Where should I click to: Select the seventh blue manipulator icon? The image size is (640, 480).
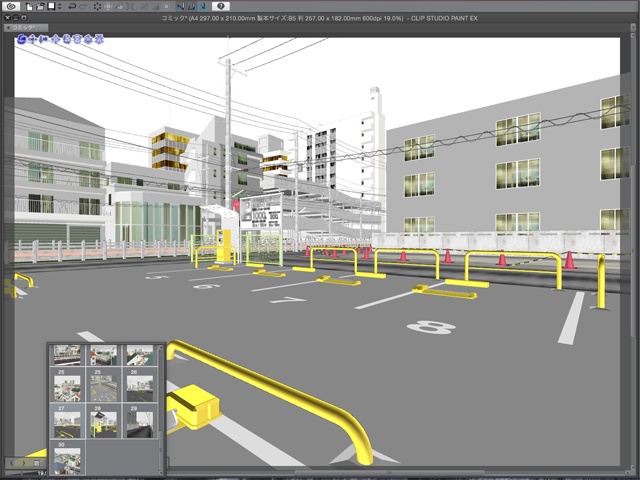(86, 39)
